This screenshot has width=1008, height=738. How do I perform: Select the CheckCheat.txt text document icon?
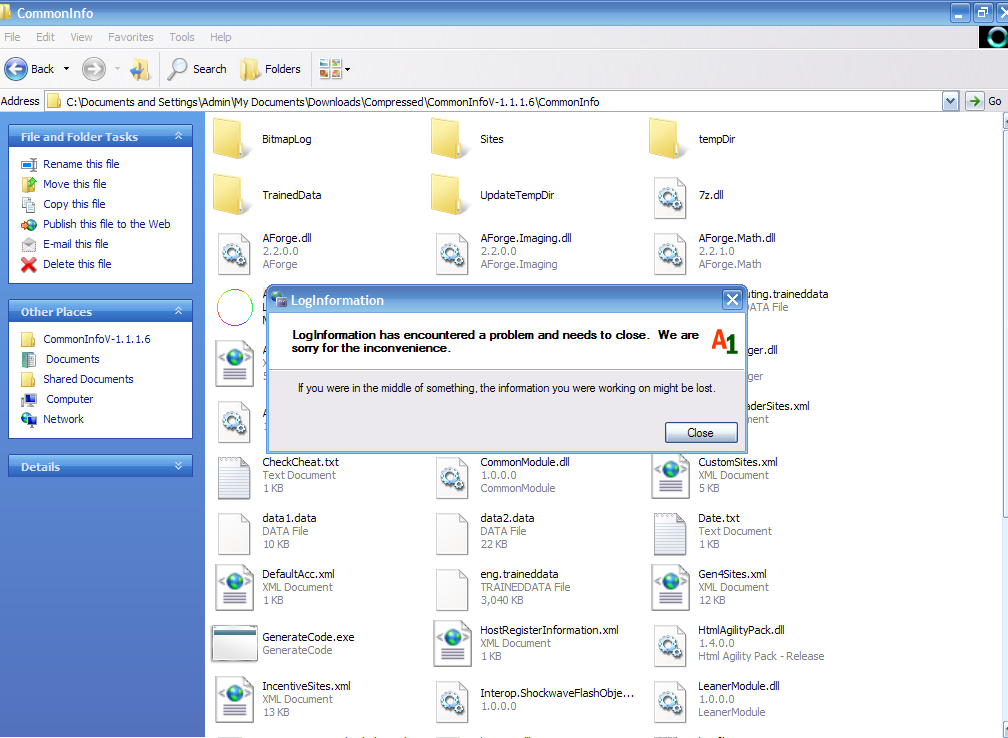tap(234, 476)
